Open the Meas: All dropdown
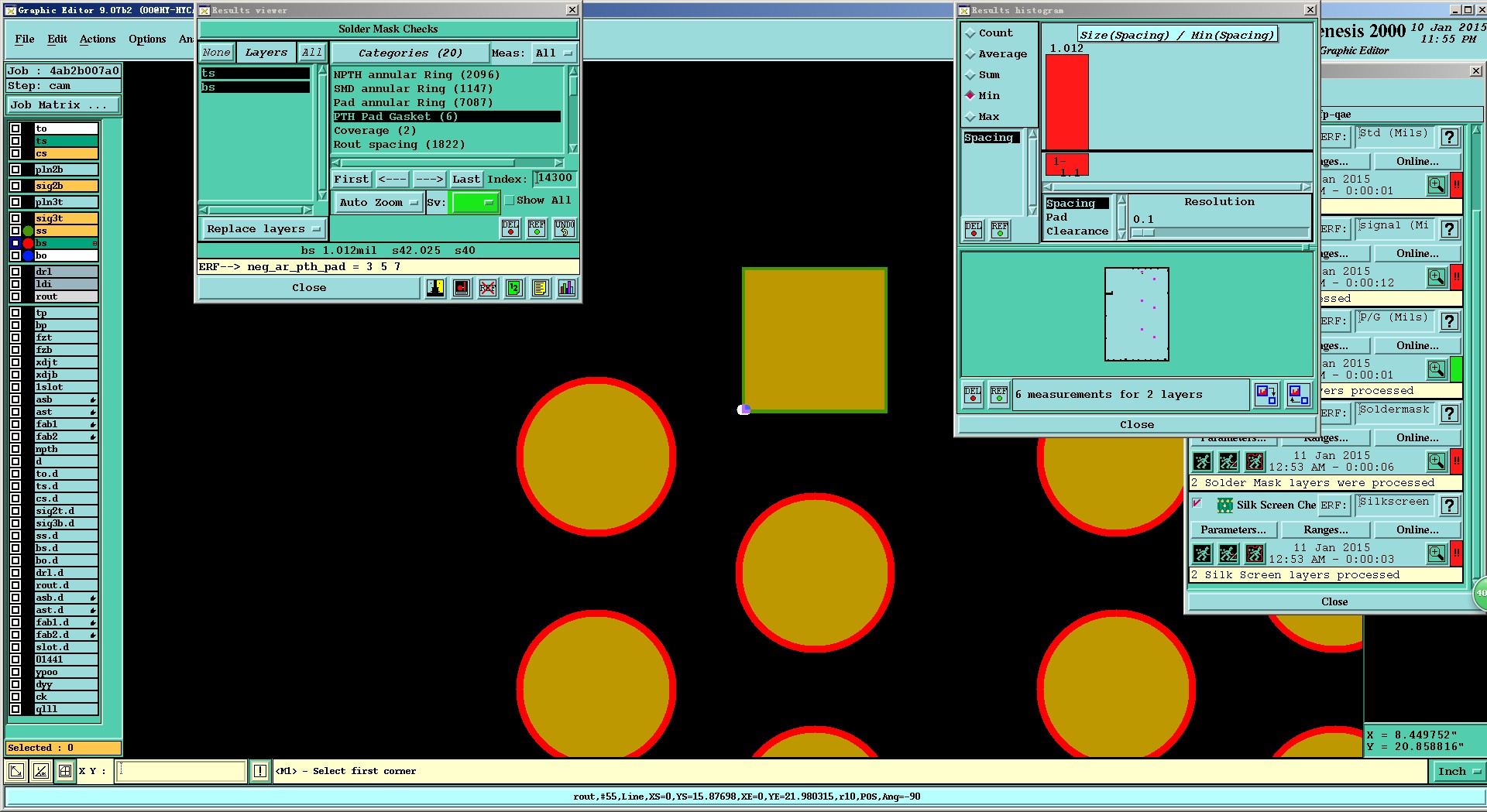Viewport: 1487px width, 812px height. 553,53
